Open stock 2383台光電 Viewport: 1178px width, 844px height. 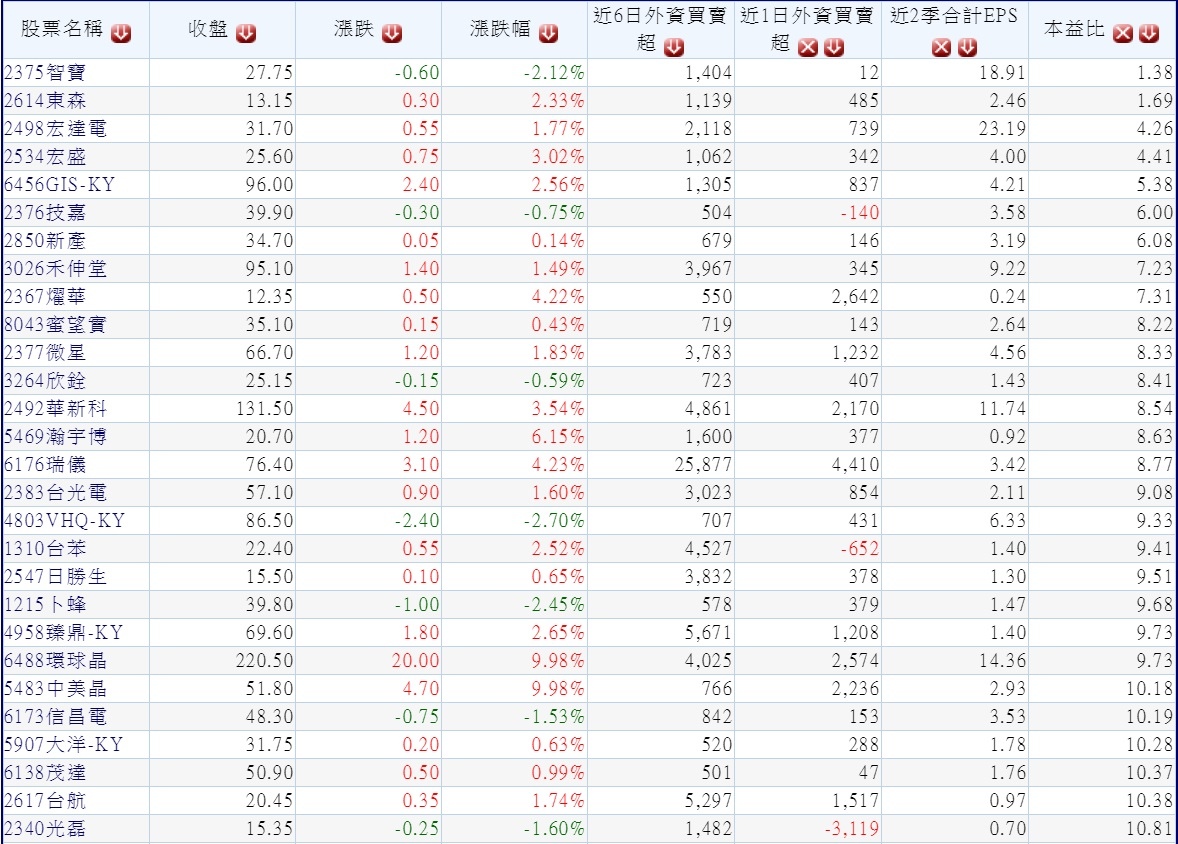coord(56,493)
